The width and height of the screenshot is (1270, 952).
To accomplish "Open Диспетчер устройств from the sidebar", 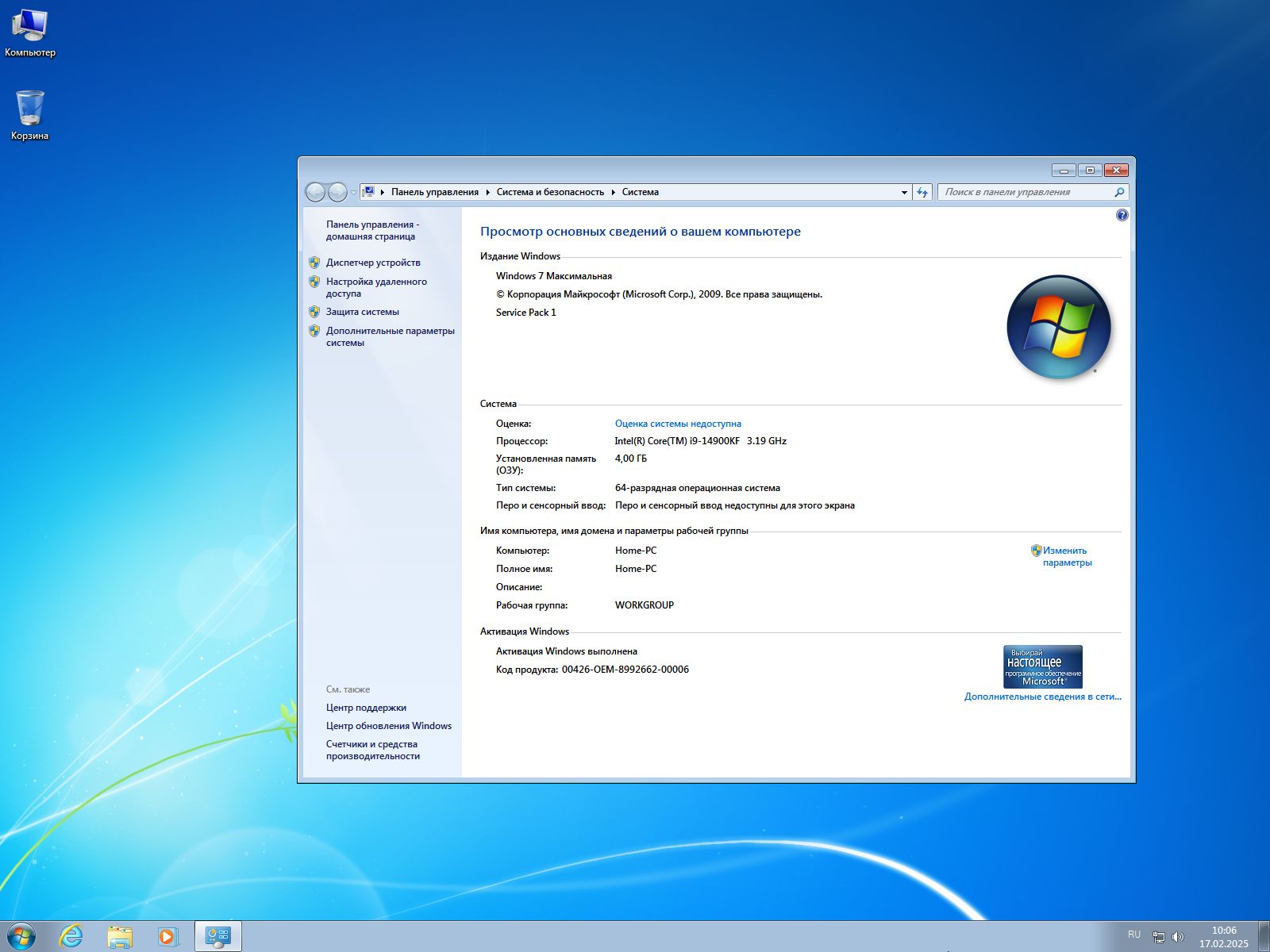I will point(373,263).
